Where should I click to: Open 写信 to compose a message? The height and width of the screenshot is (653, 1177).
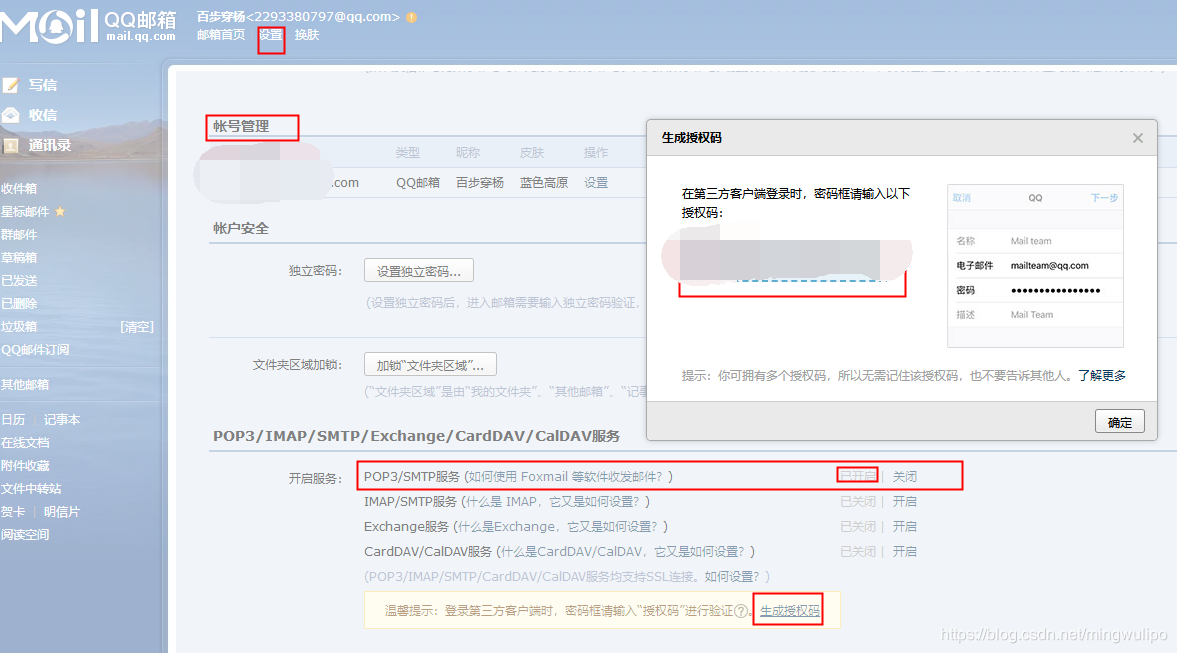point(43,86)
